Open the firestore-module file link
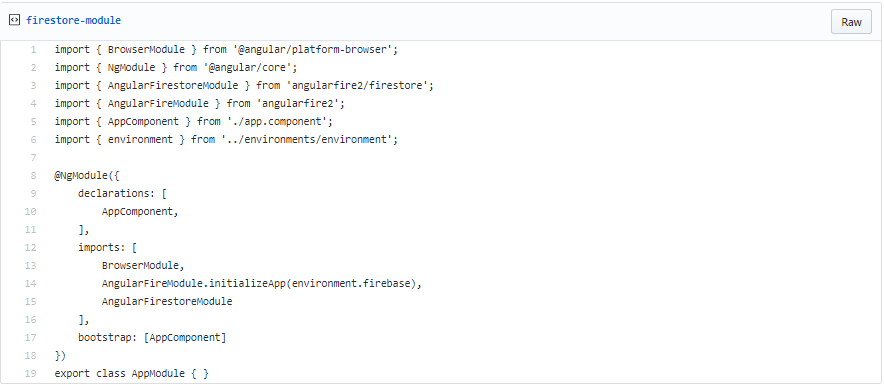Image resolution: width=884 pixels, height=389 pixels. (73, 20)
